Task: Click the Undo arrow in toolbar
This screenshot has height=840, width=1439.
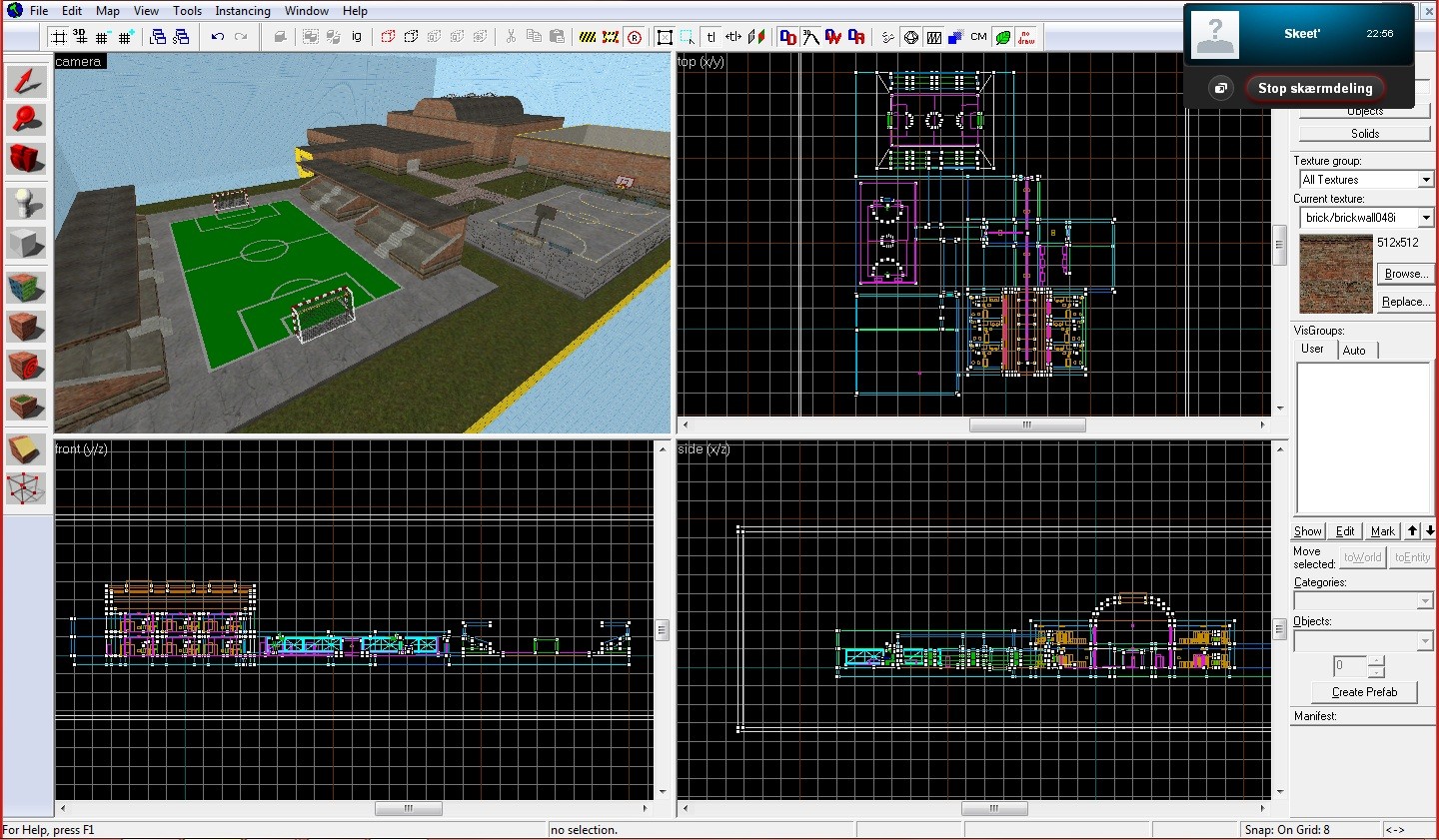Action: point(217,37)
